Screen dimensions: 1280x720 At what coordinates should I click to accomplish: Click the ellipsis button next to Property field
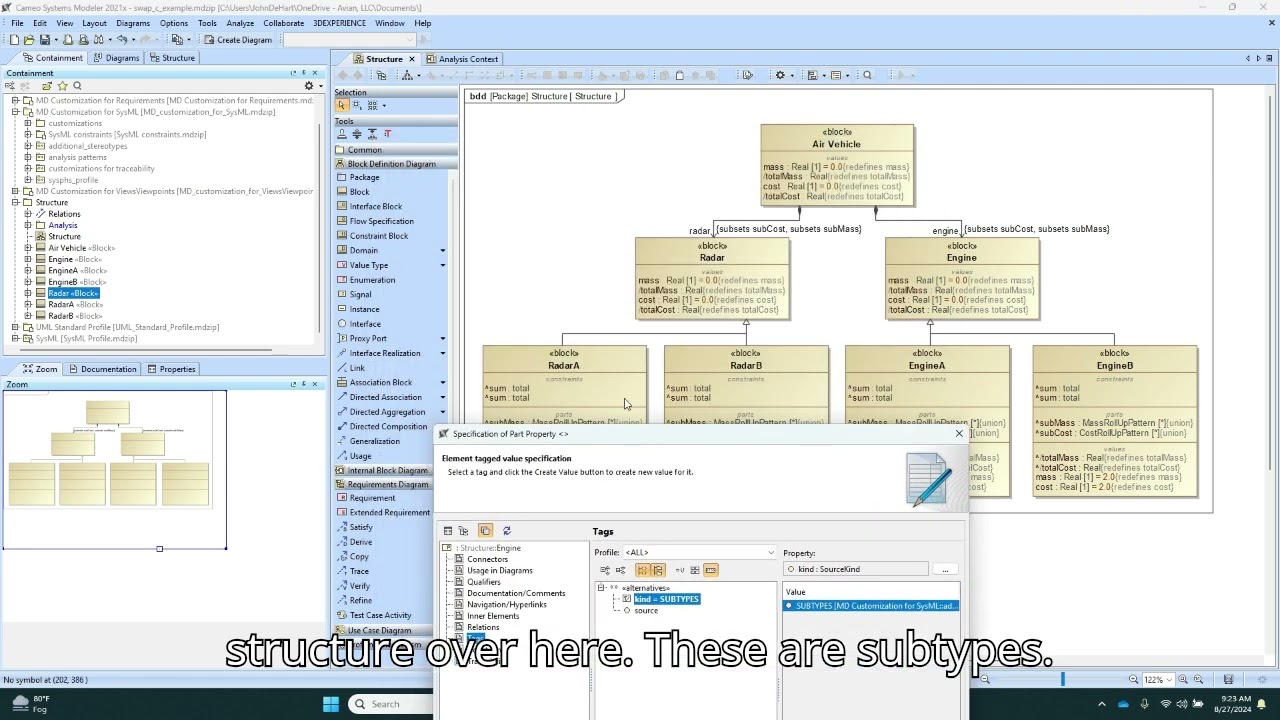[x=945, y=570]
